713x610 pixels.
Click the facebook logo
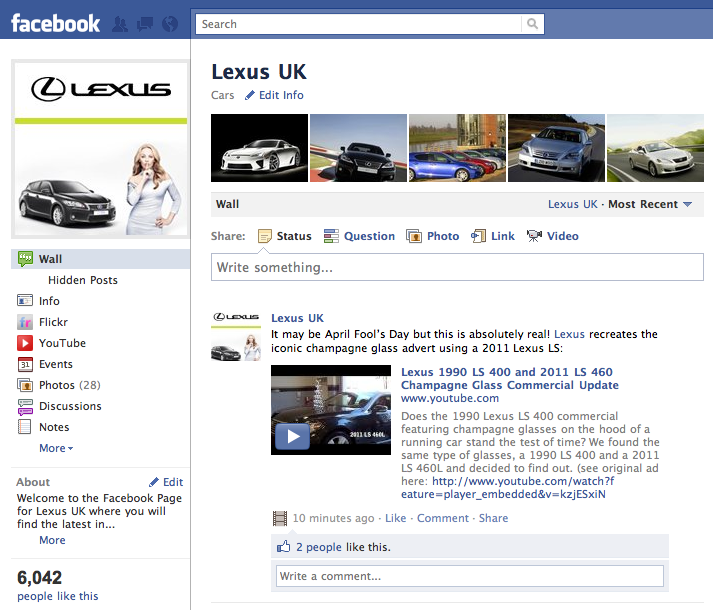(55, 24)
